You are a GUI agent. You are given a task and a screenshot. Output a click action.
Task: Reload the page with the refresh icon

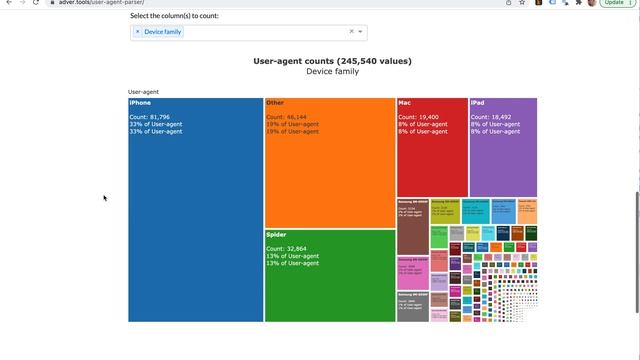36,2
